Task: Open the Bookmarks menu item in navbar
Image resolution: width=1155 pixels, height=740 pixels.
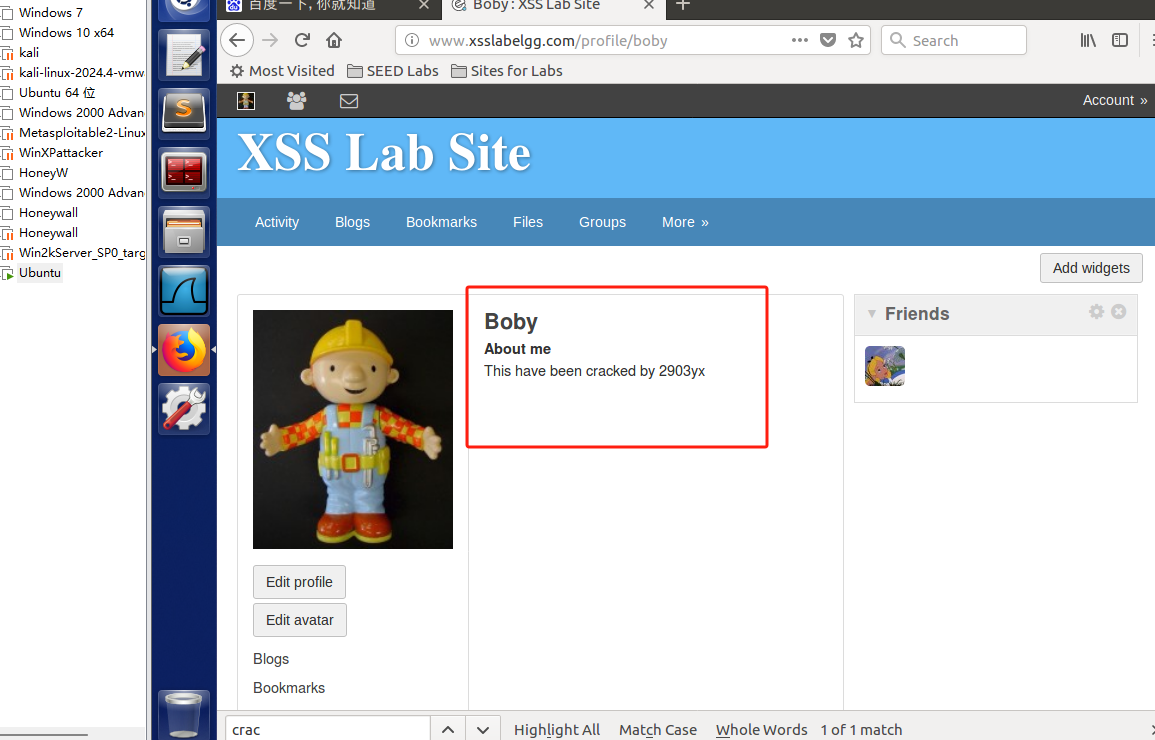Action: [441, 222]
